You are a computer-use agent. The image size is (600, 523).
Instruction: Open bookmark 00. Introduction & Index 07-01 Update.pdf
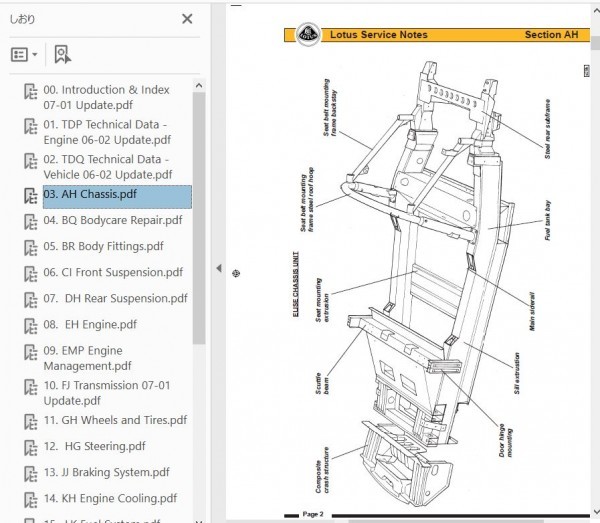click(106, 97)
